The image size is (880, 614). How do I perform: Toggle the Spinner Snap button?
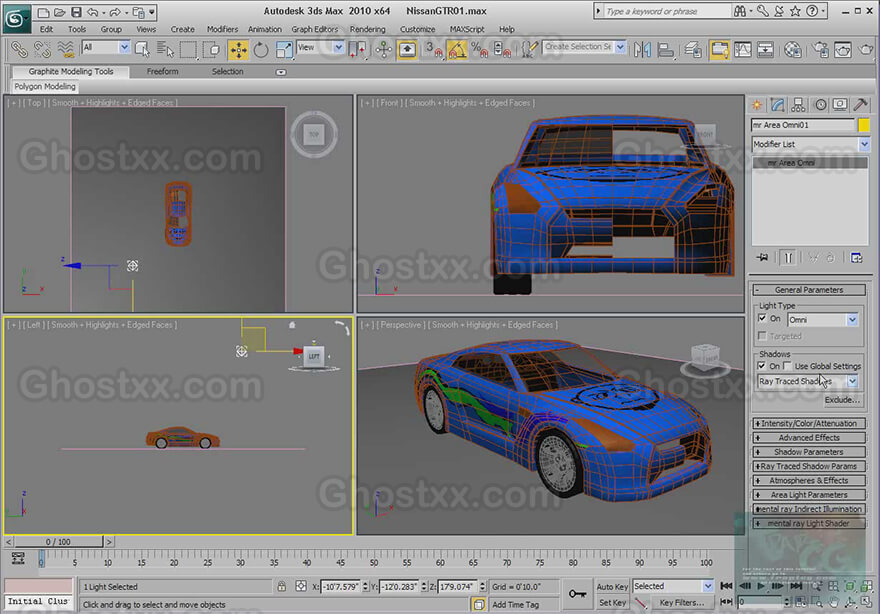[x=502, y=50]
